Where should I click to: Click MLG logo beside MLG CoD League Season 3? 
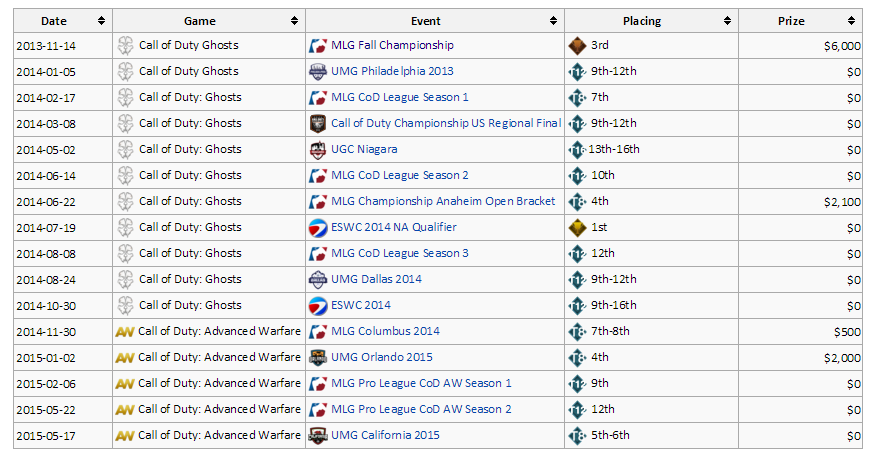click(x=318, y=254)
